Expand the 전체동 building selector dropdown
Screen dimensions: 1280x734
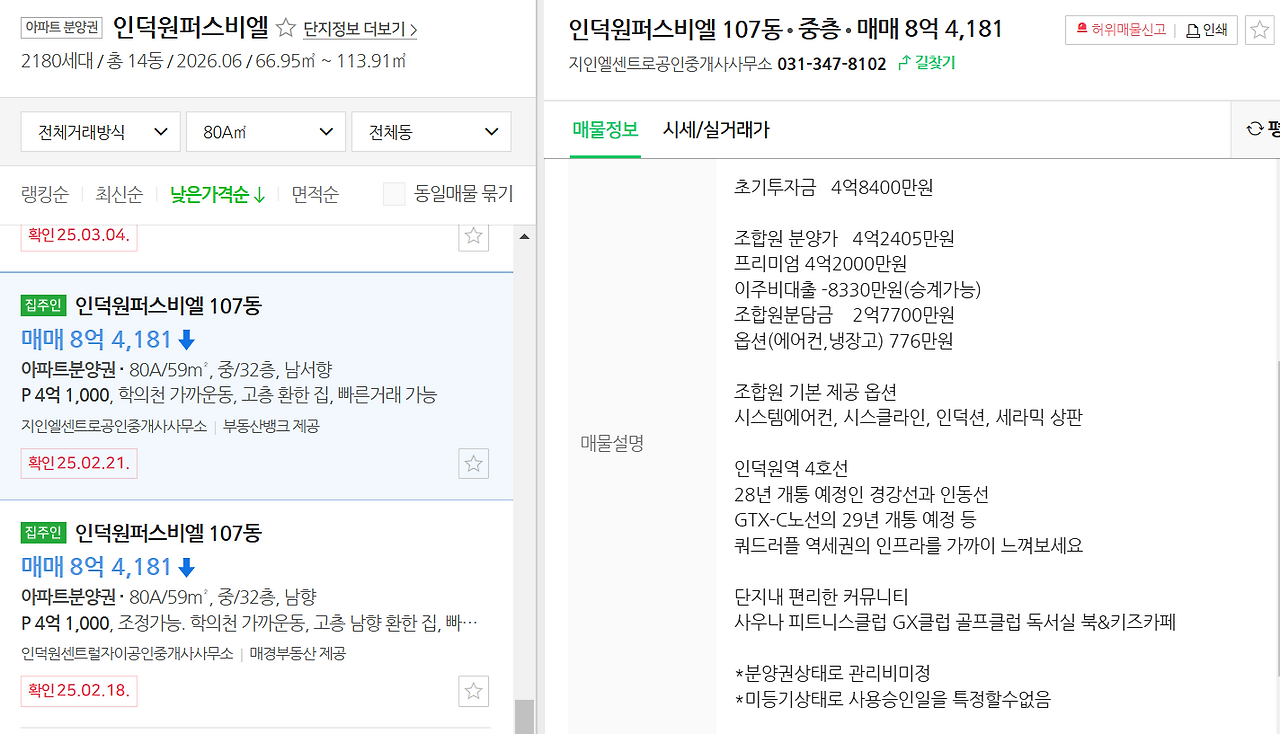[x=431, y=131]
